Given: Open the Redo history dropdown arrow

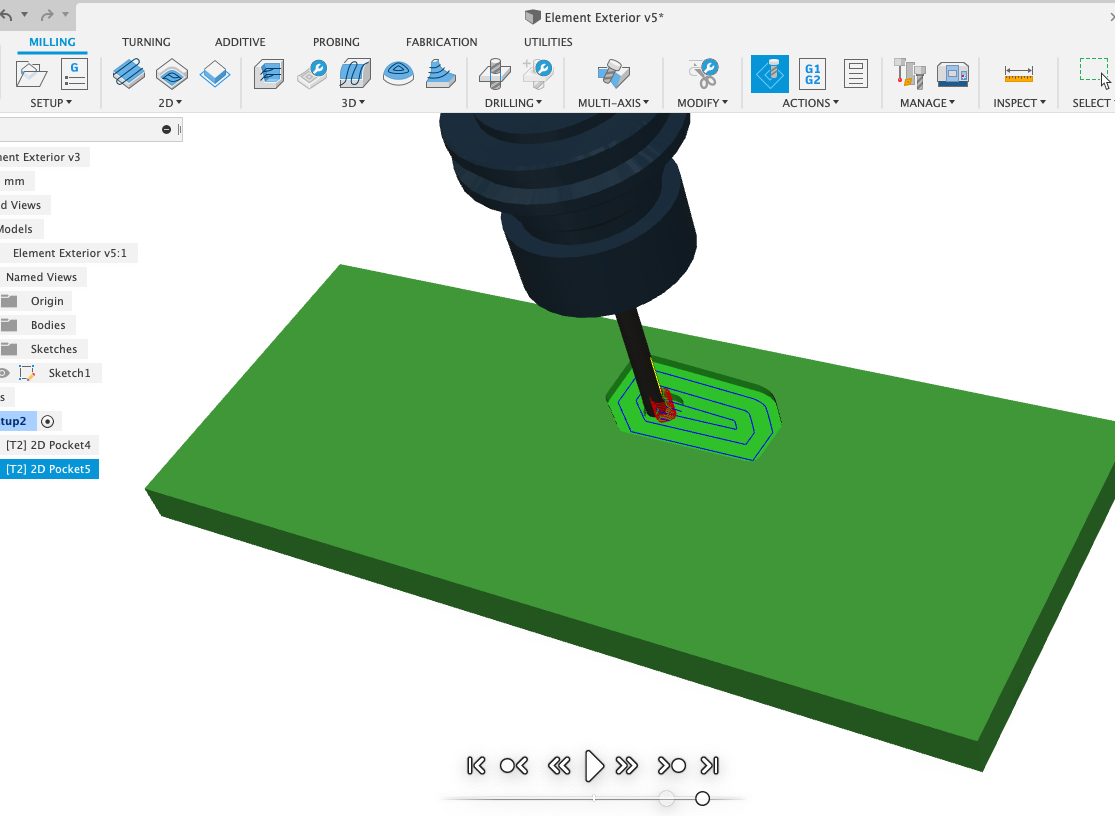Looking at the screenshot, I should tap(65, 14).
